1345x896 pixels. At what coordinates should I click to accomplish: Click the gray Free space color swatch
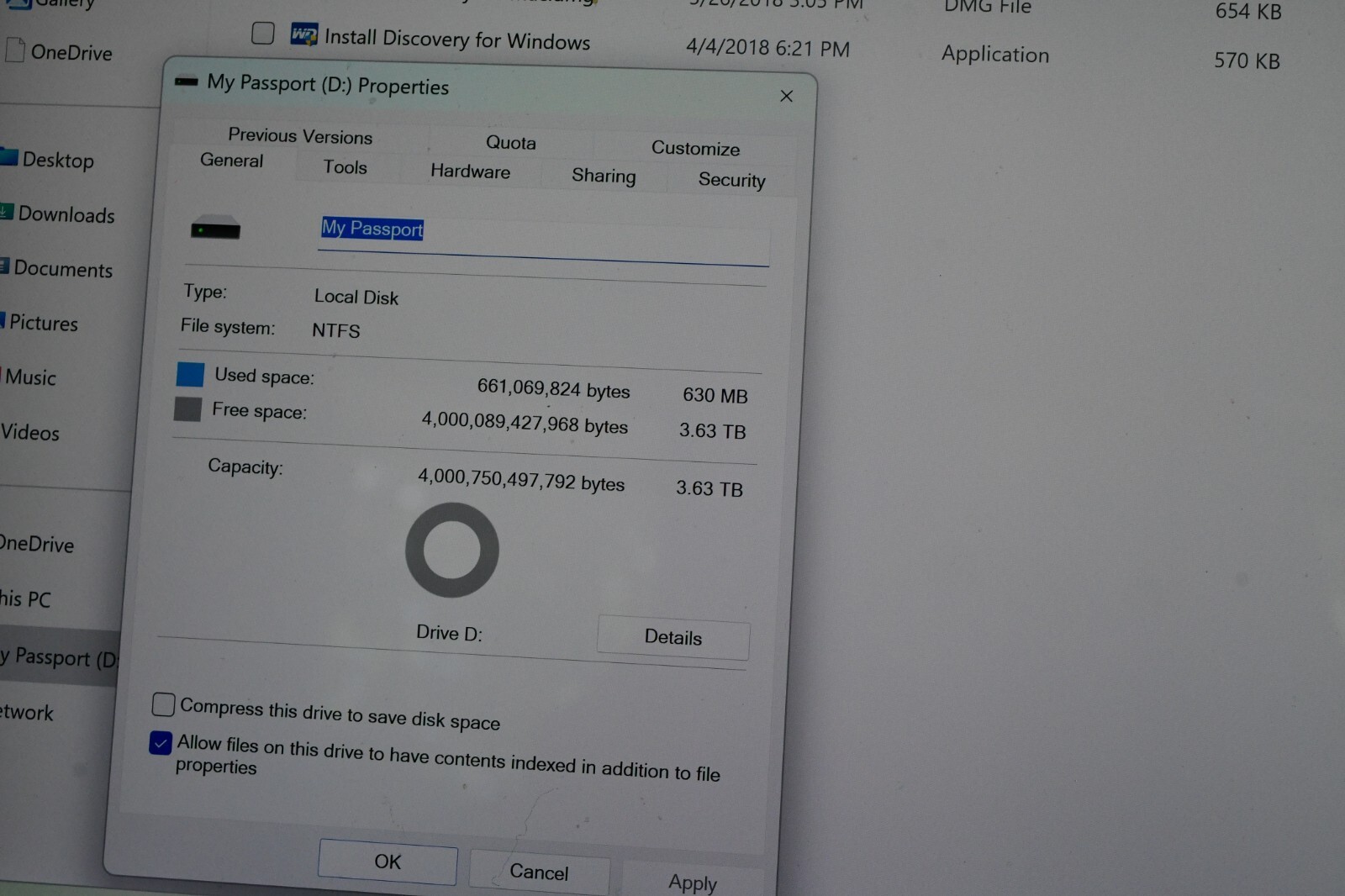(x=187, y=409)
